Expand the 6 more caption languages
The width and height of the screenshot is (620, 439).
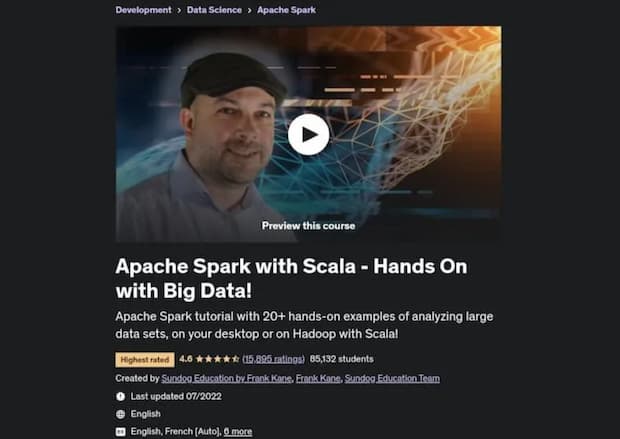[238, 431]
